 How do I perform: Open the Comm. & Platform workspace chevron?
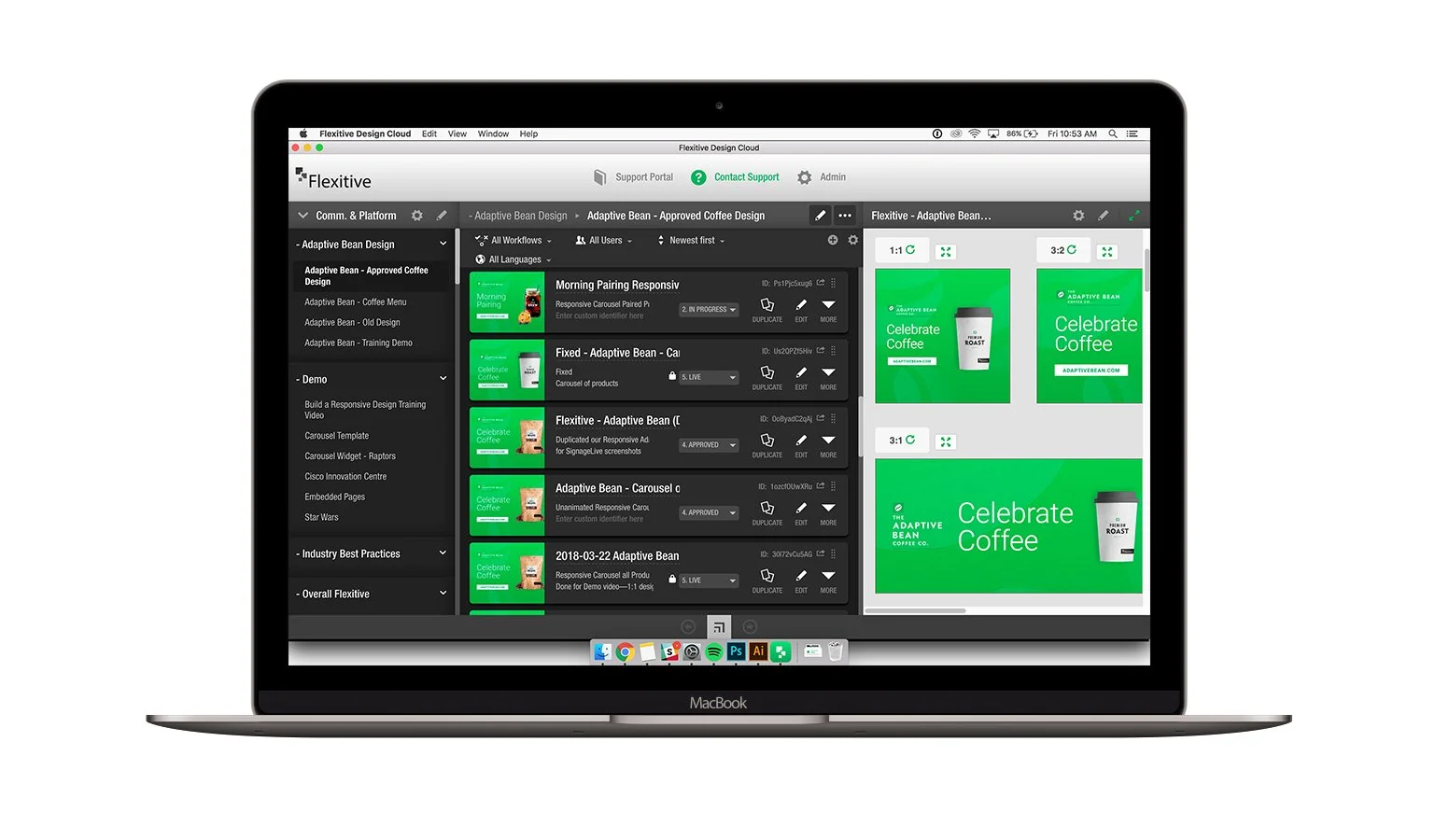pos(302,216)
